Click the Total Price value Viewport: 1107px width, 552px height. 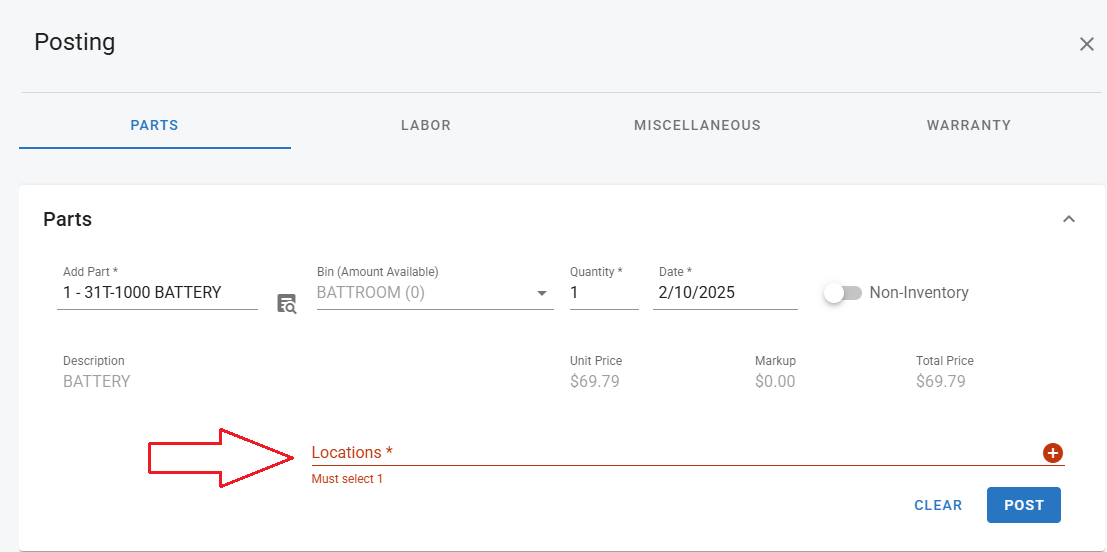click(941, 381)
